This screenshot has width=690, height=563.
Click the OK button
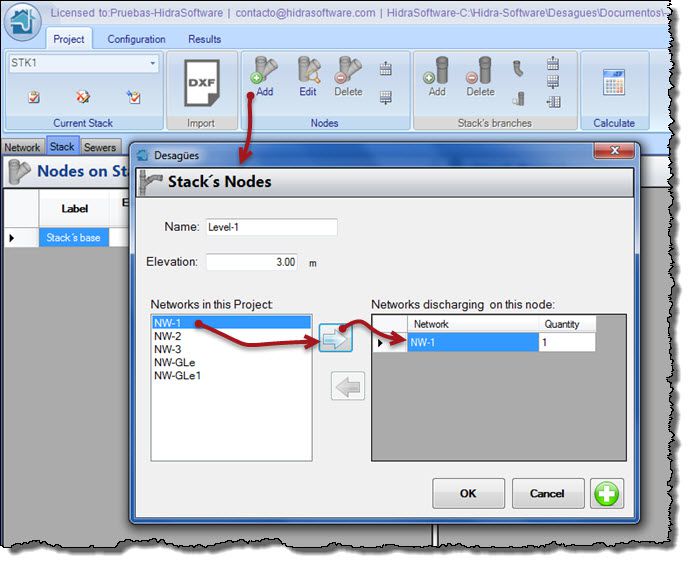coord(468,493)
